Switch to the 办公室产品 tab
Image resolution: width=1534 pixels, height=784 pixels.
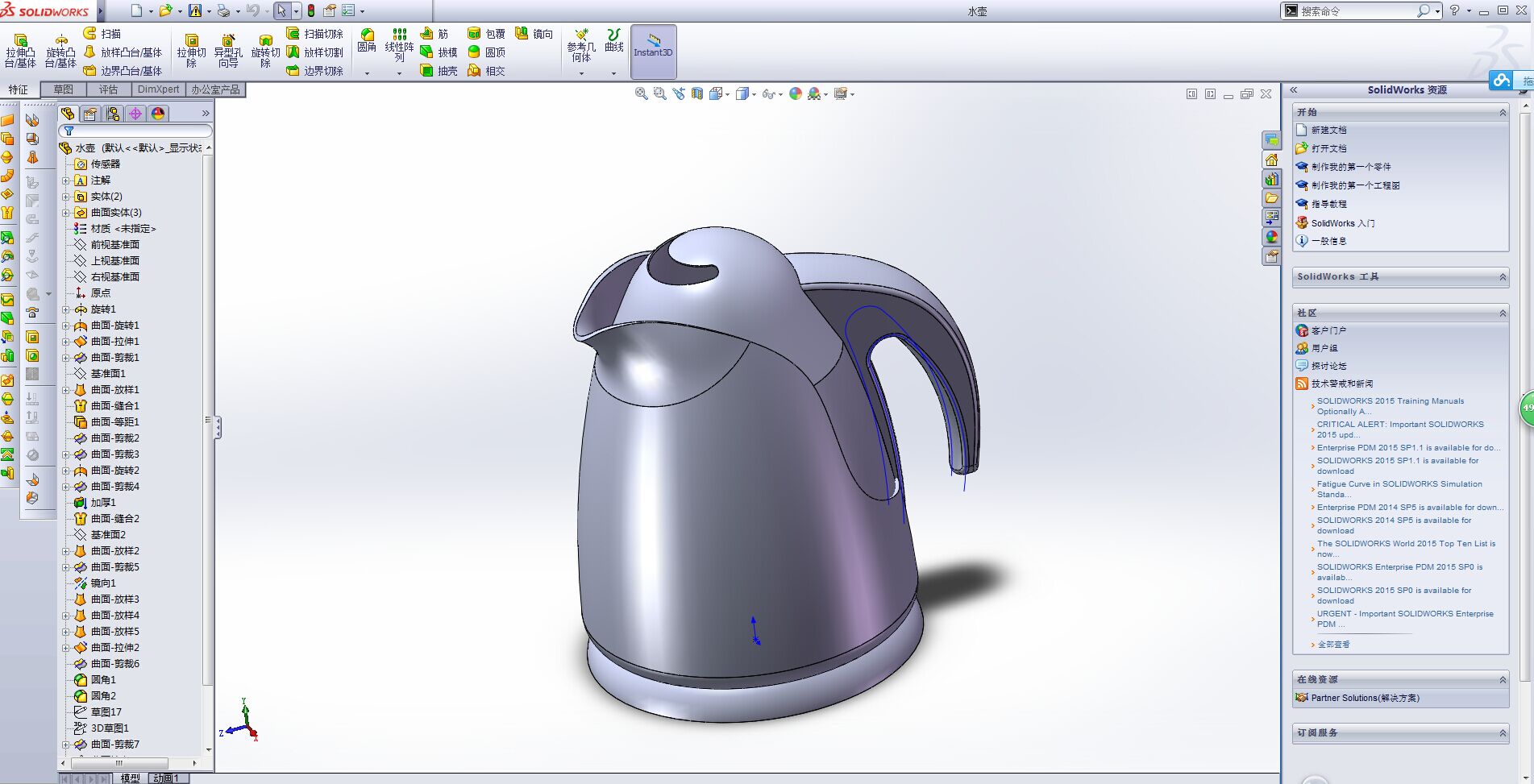(215, 89)
